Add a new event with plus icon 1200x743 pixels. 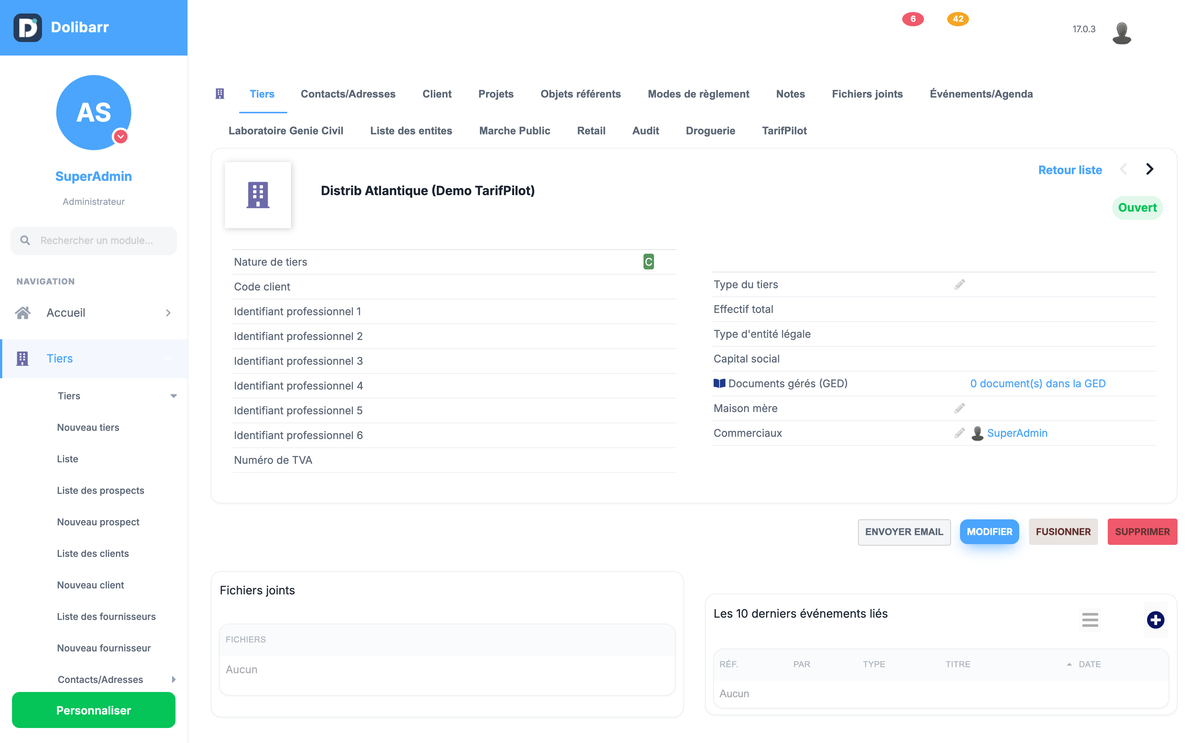pyautogui.click(x=1155, y=620)
